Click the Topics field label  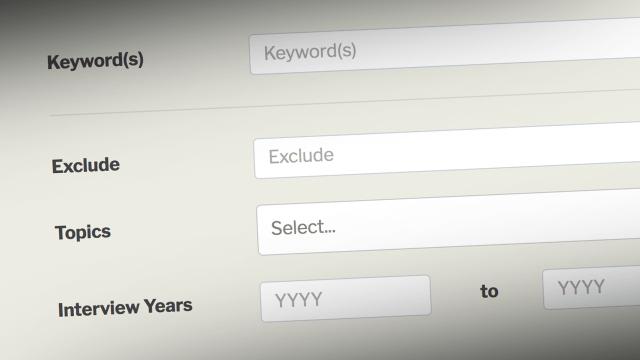click(83, 232)
